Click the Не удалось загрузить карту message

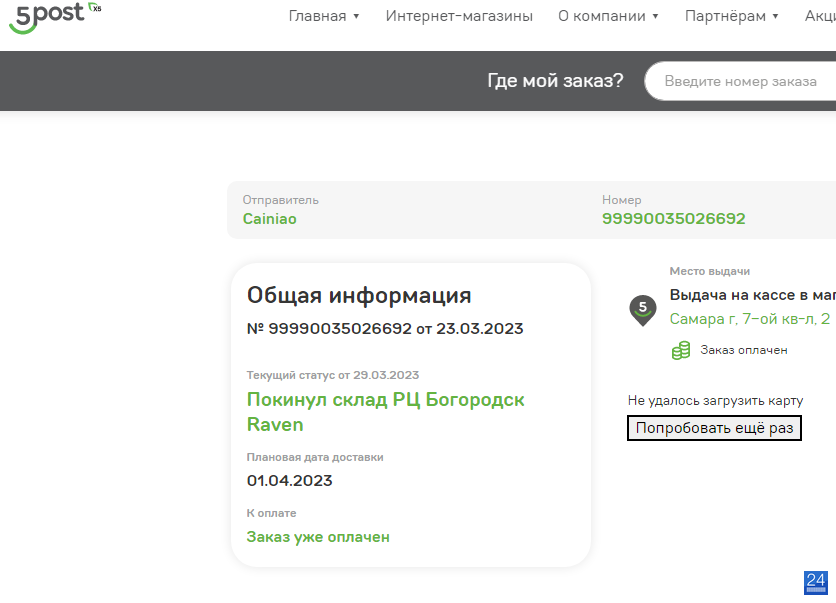(x=715, y=401)
